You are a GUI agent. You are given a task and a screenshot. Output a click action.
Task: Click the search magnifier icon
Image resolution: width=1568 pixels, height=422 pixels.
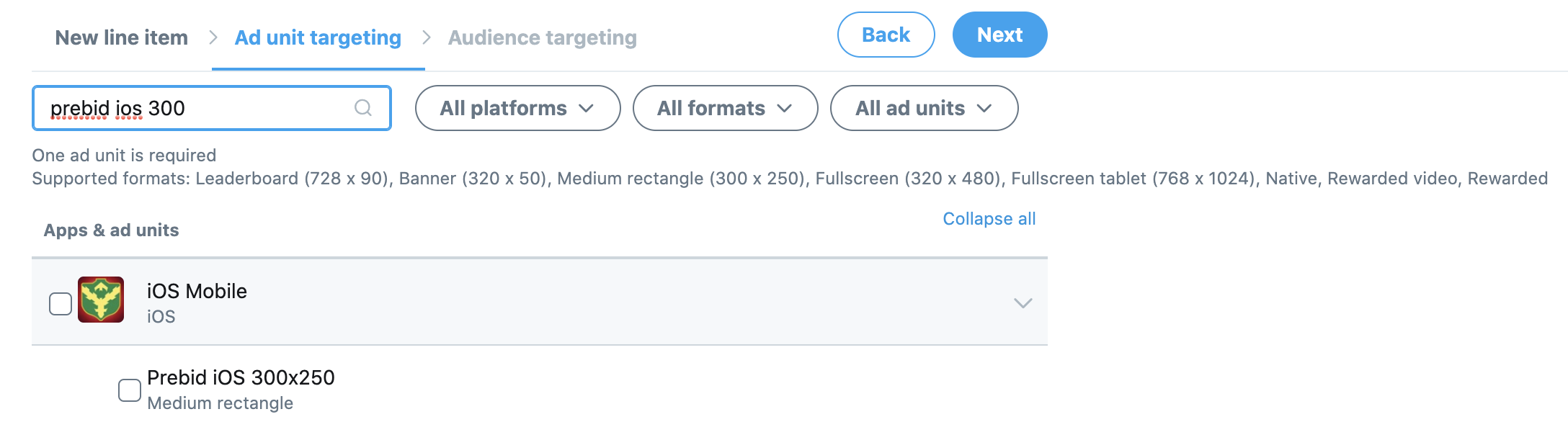coord(363,108)
